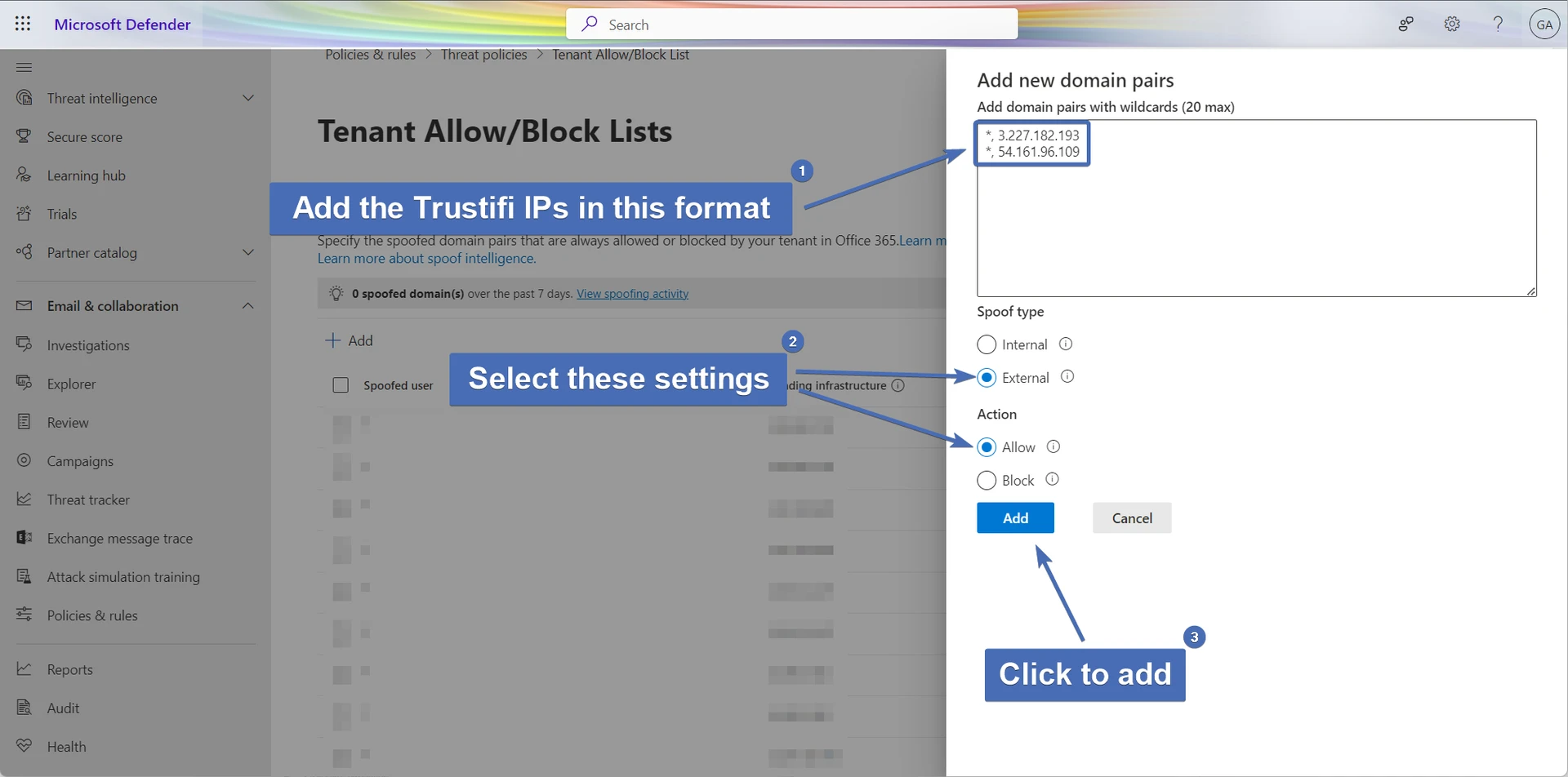This screenshot has width=1568, height=777.
Task: Go to Exchange message trace
Action: [119, 539]
